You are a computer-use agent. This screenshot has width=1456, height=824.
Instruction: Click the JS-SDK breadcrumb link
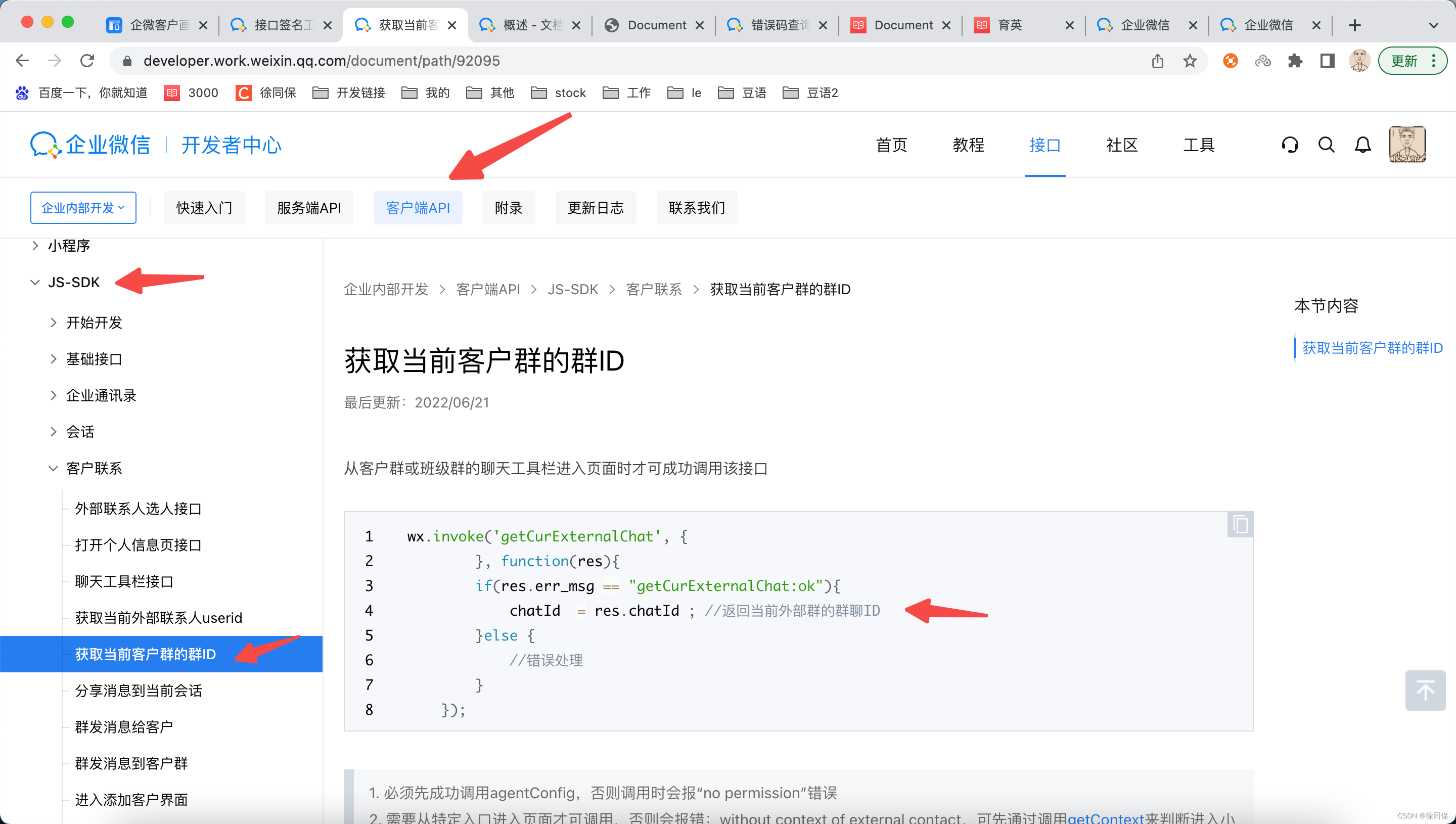(x=573, y=289)
